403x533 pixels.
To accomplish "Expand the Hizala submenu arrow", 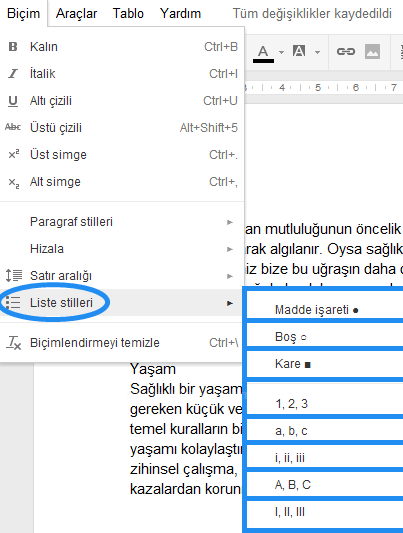I will coord(230,249).
